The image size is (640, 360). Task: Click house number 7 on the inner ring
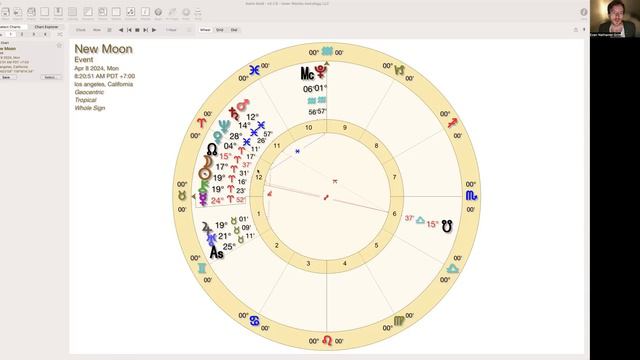[394, 177]
